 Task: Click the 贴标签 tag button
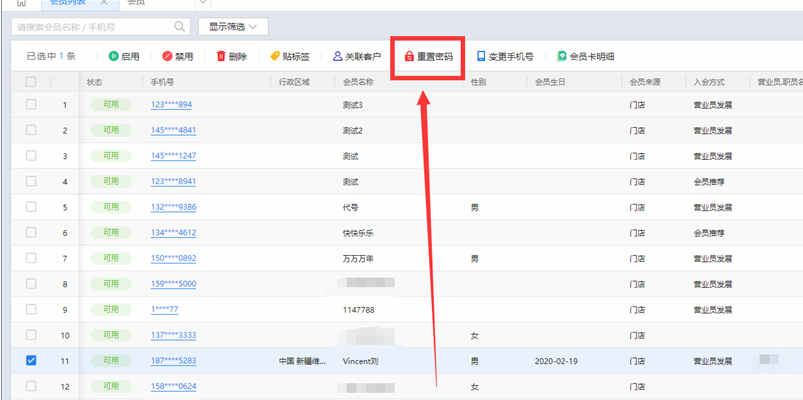pos(289,57)
